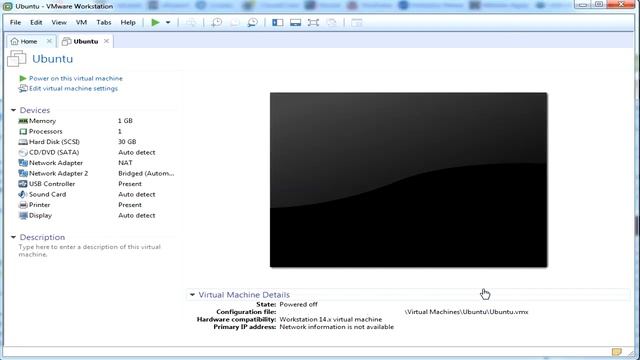The width and height of the screenshot is (640, 360).
Task: Open the VM menu
Action: click(x=81, y=22)
